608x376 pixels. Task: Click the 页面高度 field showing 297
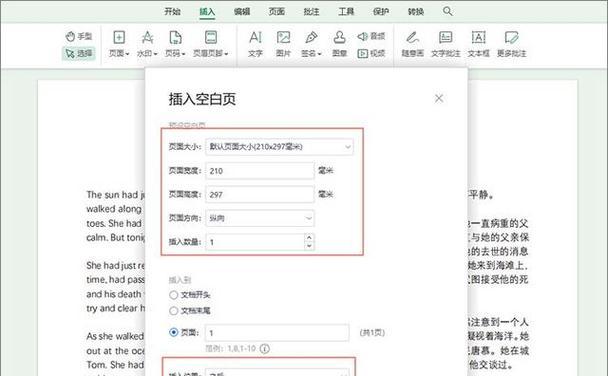click(x=259, y=194)
